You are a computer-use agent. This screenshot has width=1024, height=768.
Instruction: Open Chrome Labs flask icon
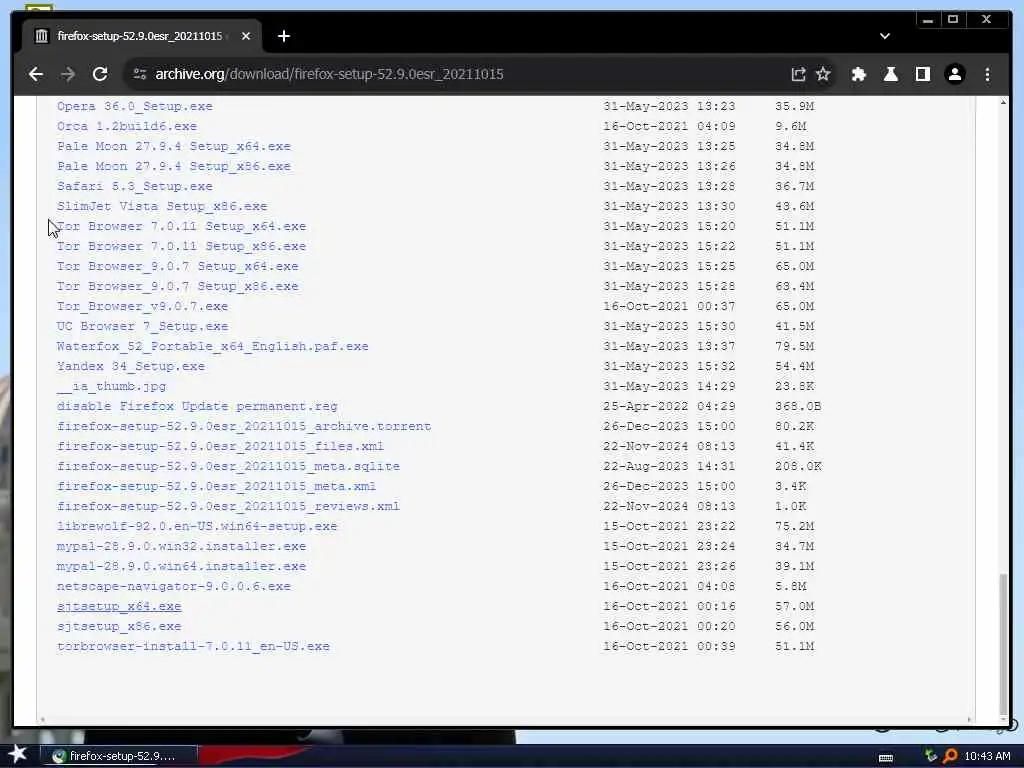tap(891, 74)
